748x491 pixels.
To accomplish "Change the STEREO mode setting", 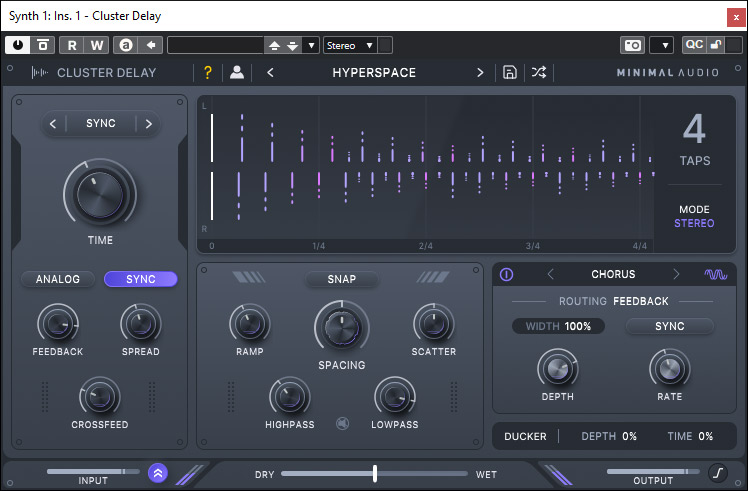I will coord(694,223).
